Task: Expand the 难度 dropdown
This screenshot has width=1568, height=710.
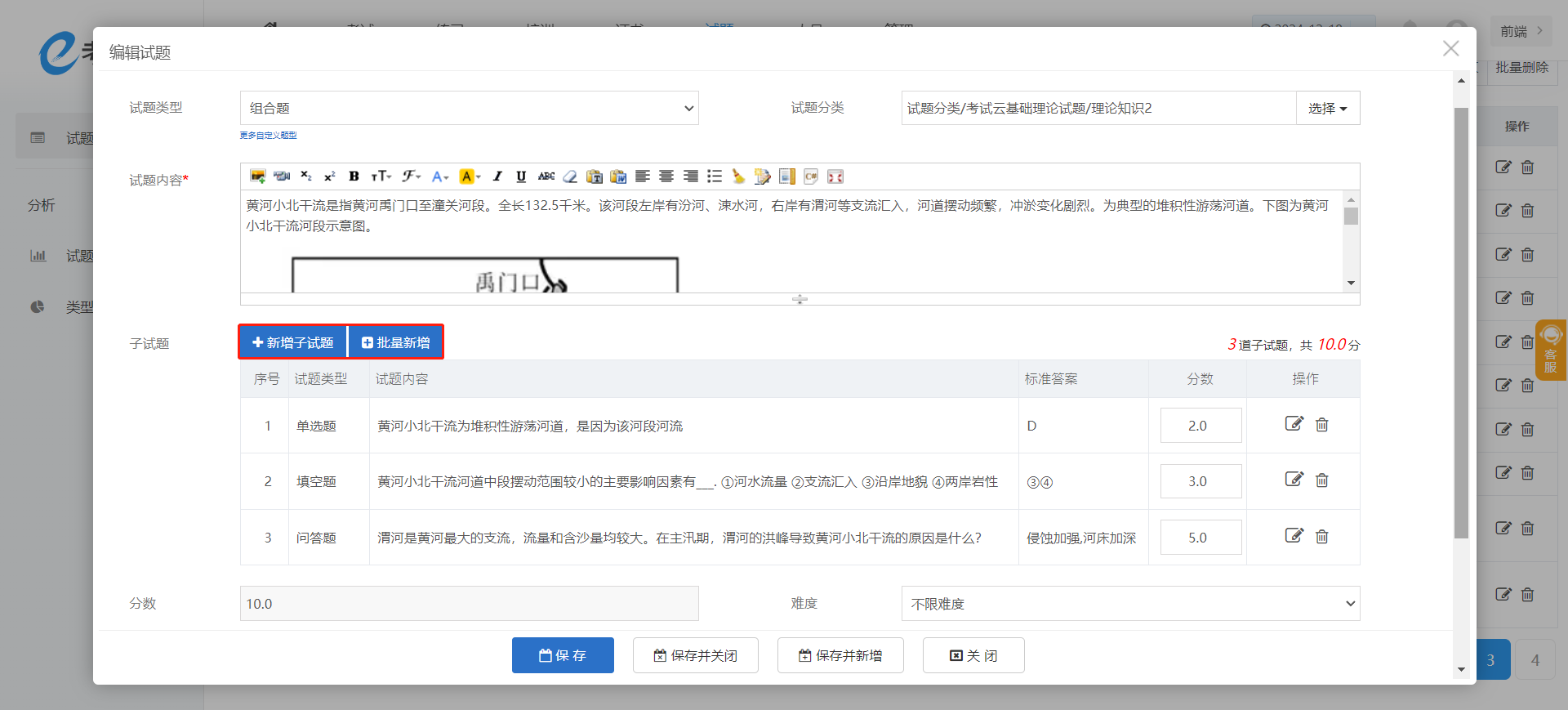Action: point(1130,604)
